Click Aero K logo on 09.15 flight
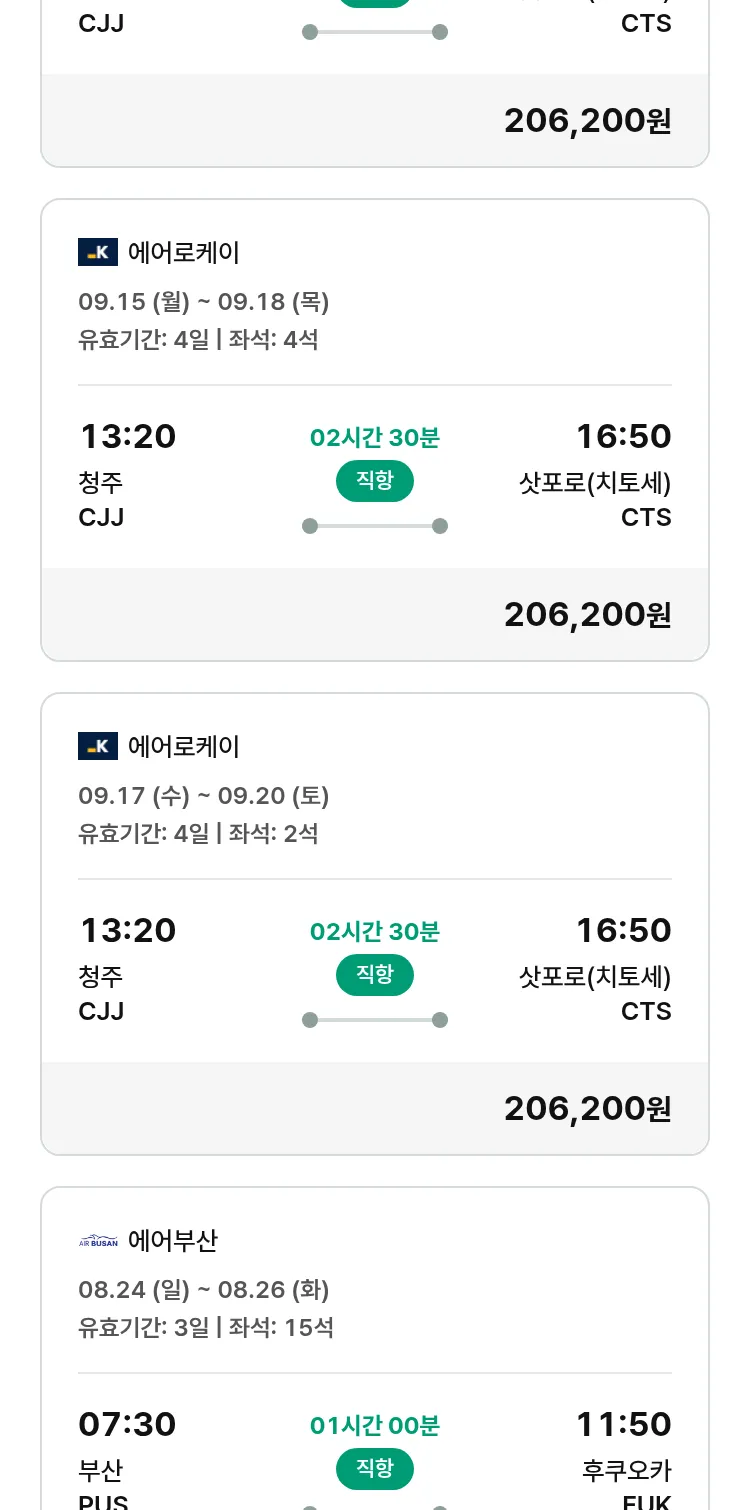The width and height of the screenshot is (750, 1510). point(98,252)
